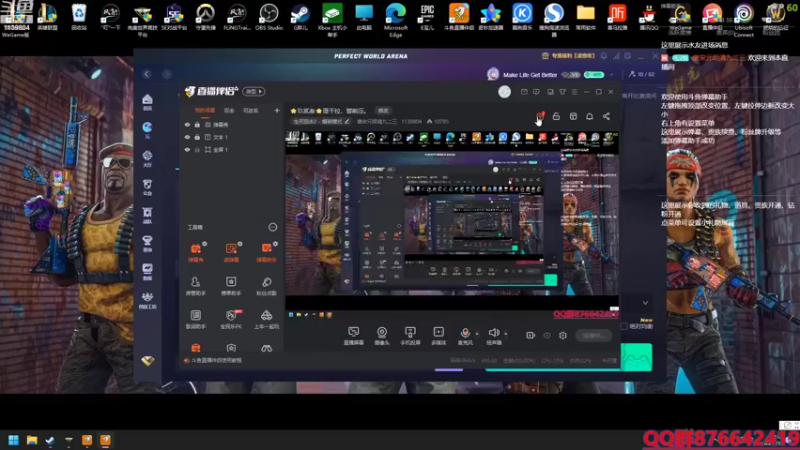This screenshot has height=450, width=800.
Task: Open the user avatar in streaming app title bar
Action: click(x=505, y=91)
